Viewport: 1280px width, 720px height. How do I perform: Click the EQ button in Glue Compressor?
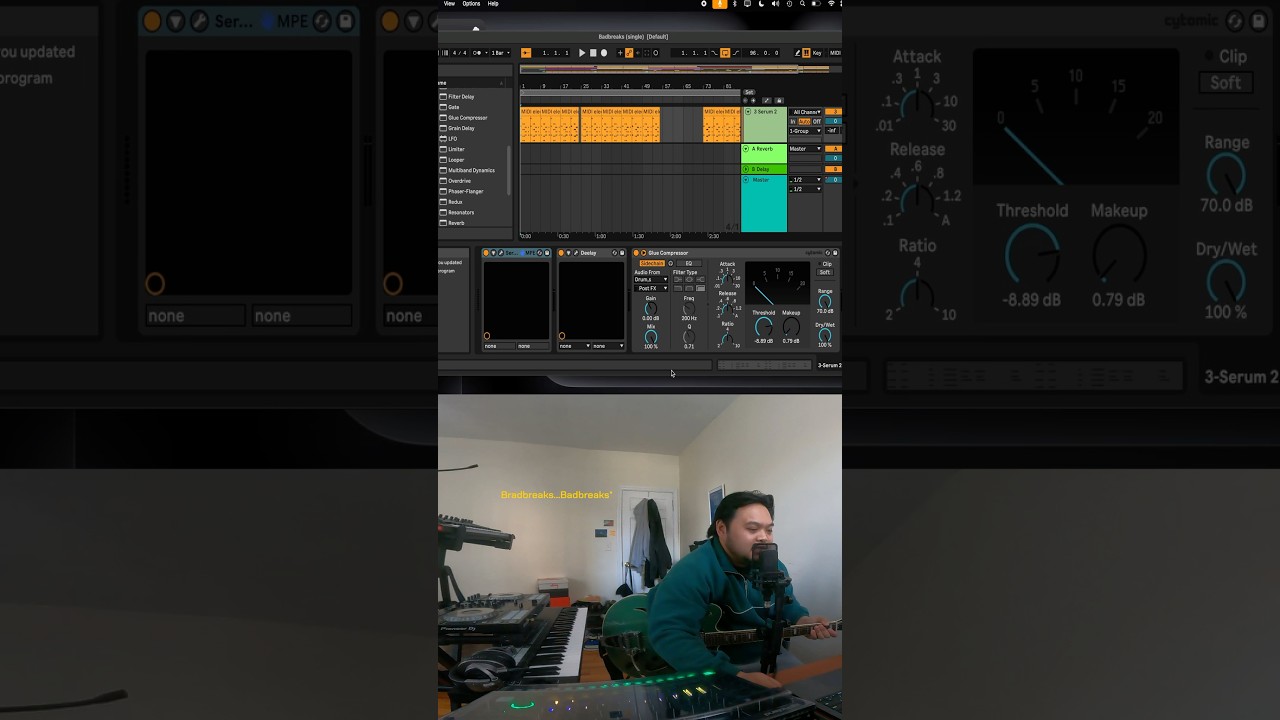pyautogui.click(x=689, y=263)
